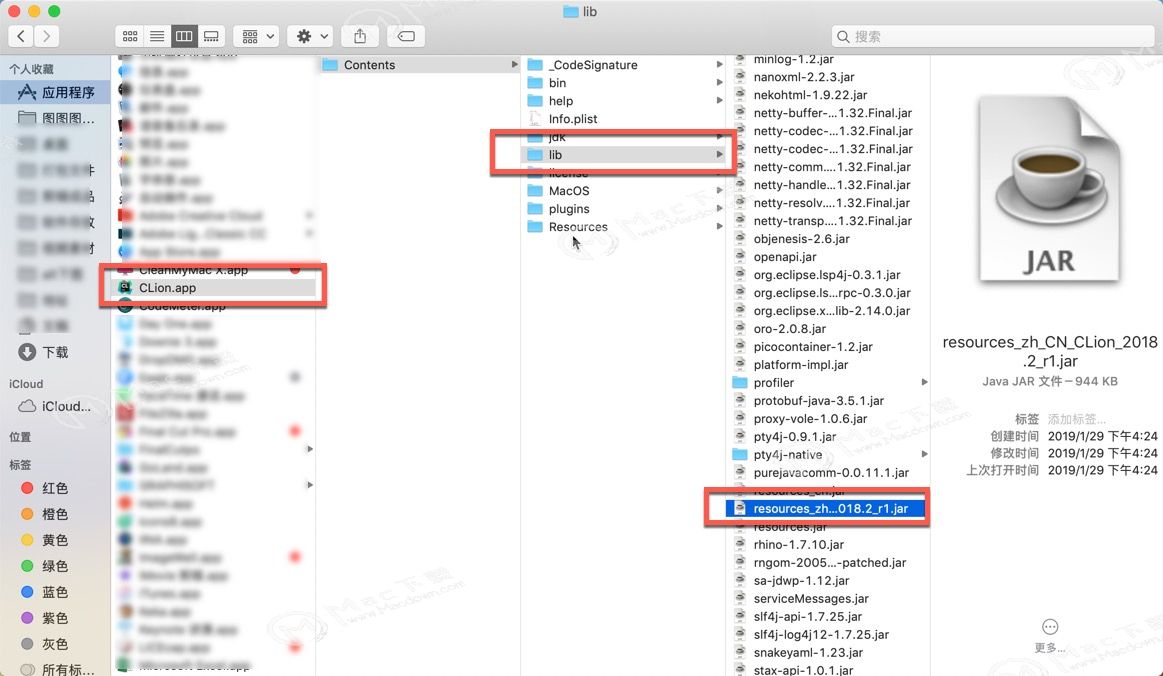Viewport: 1163px width, 676px height.
Task: Open iCloud… in the sidebar
Action: point(56,406)
